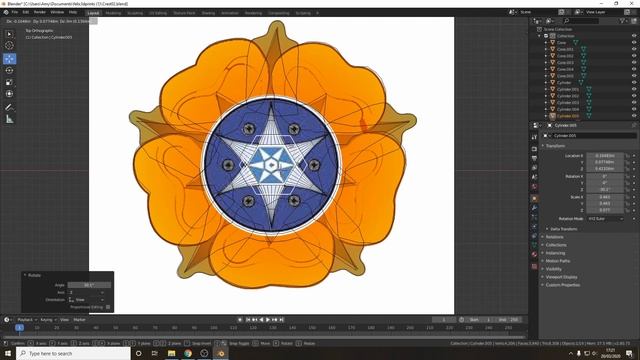The width and height of the screenshot is (640, 360).
Task: Play the animation forward
Action: click(268, 320)
